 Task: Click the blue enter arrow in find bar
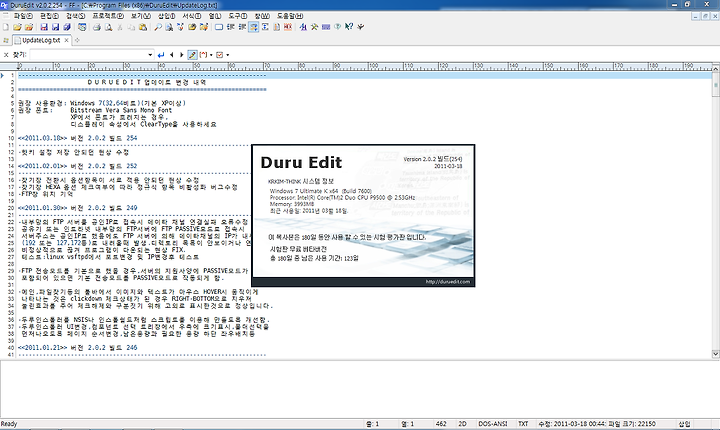point(161,55)
